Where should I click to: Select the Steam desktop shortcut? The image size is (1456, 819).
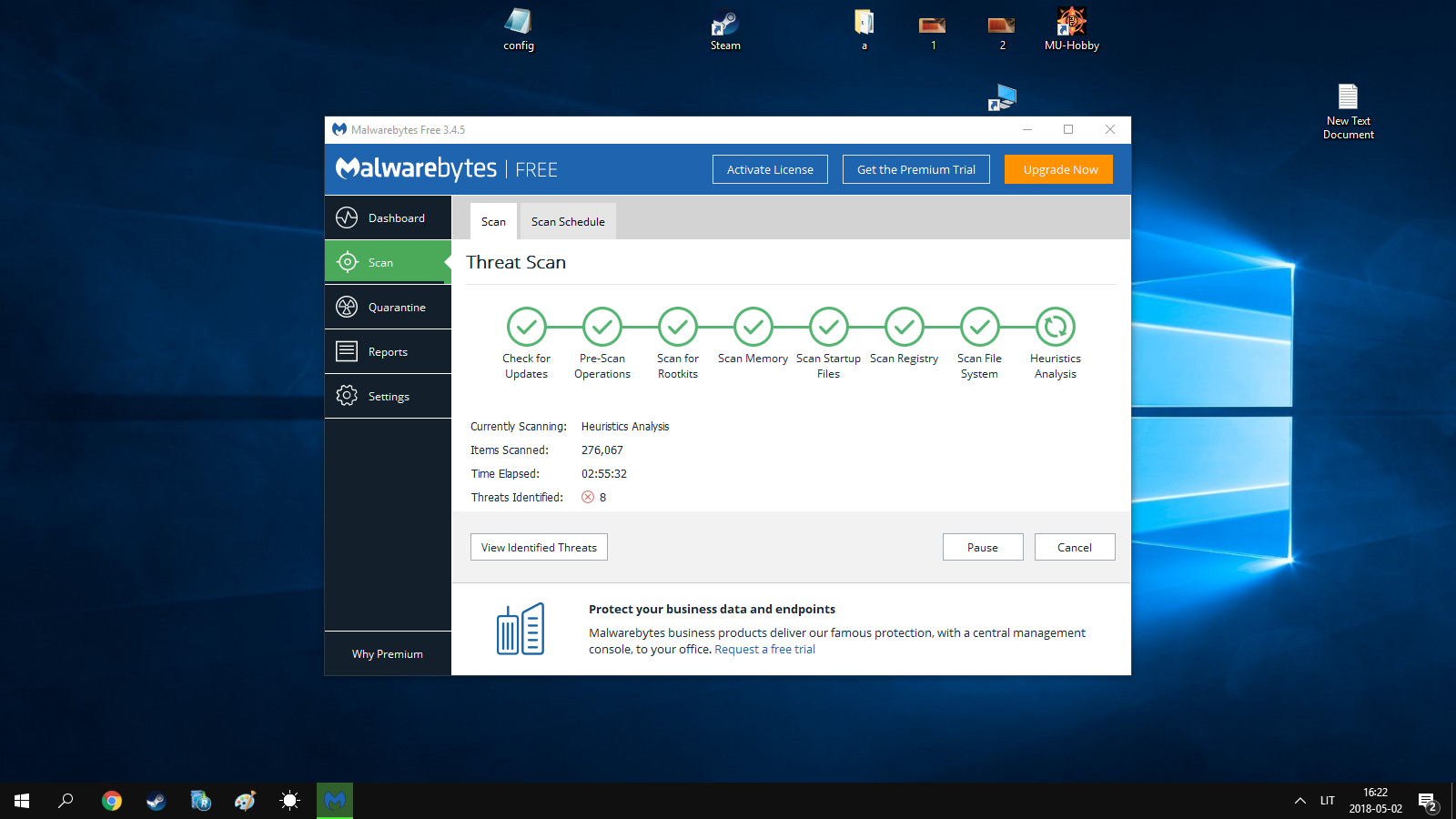725,29
